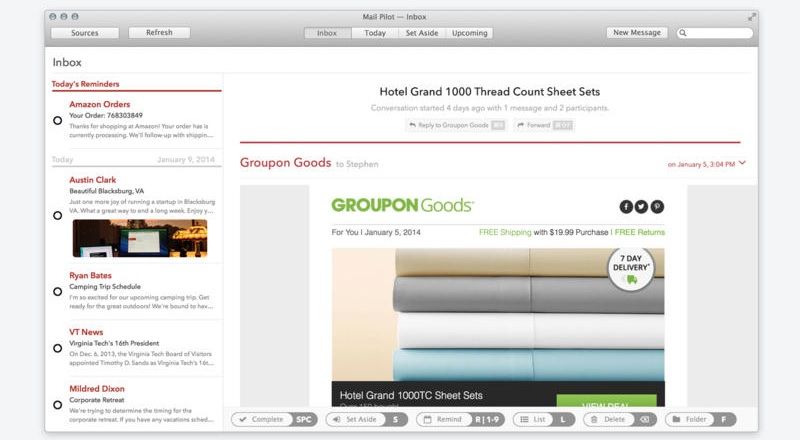Delete this message
The height and width of the screenshot is (440, 800).
(x=620, y=420)
